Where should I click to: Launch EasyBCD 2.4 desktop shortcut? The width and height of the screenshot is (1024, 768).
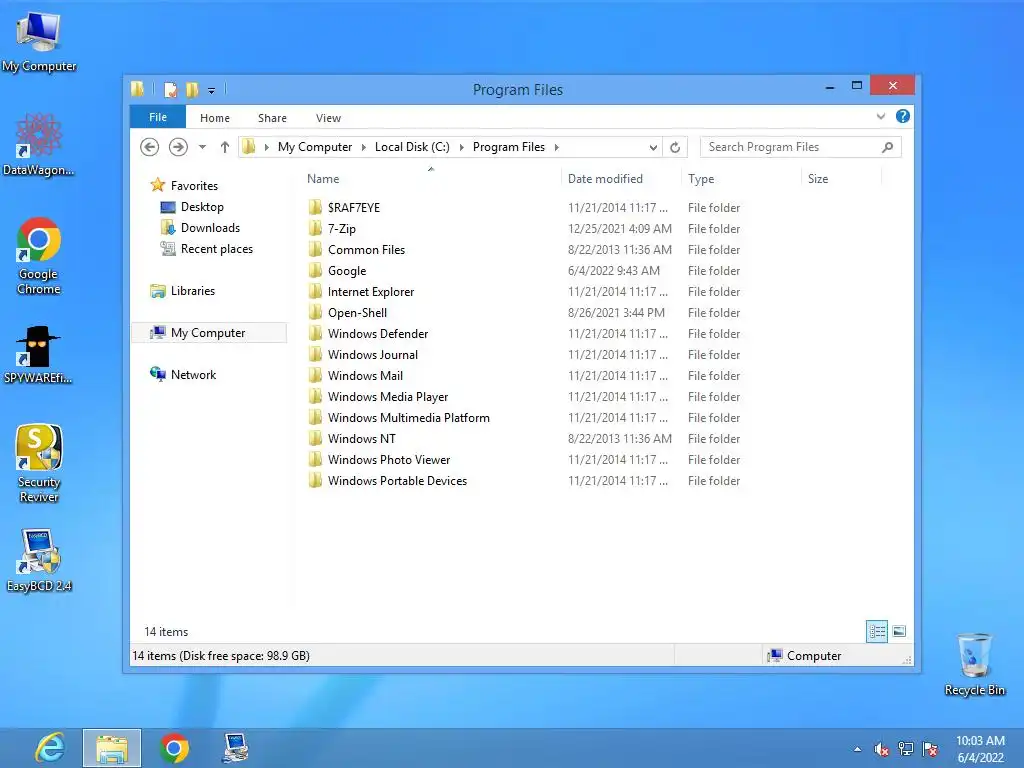click(39, 560)
